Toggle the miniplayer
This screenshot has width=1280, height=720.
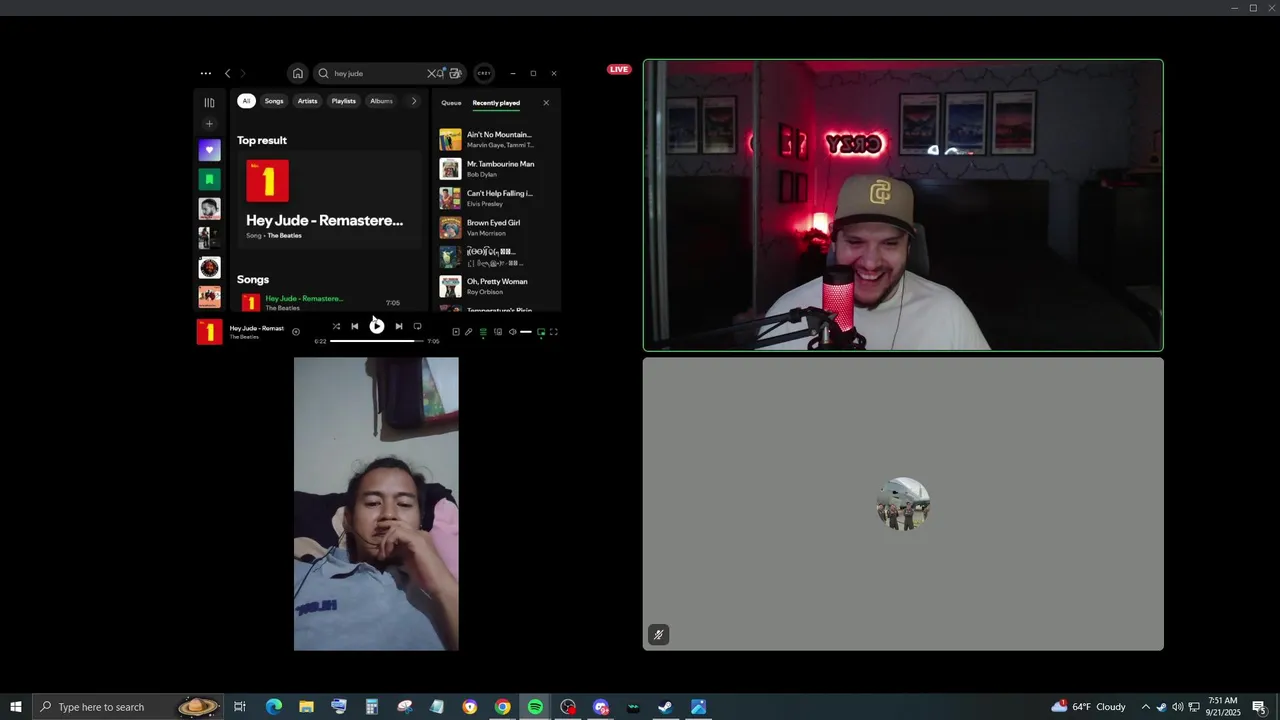click(x=541, y=332)
